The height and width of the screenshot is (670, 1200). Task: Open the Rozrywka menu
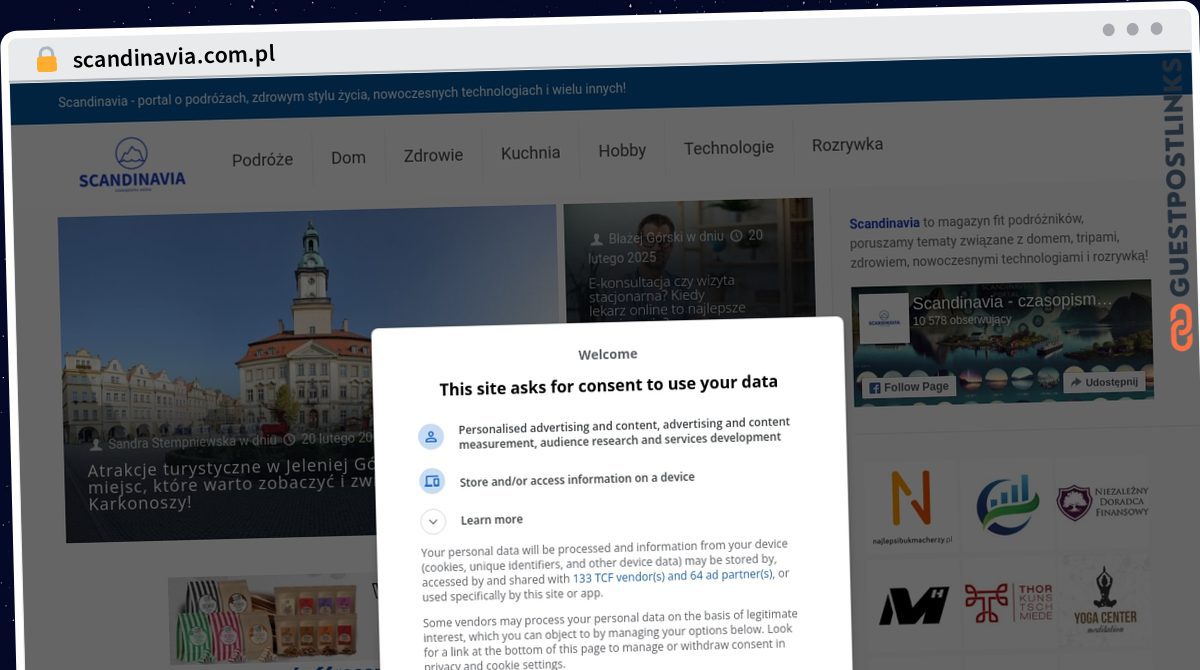click(847, 144)
